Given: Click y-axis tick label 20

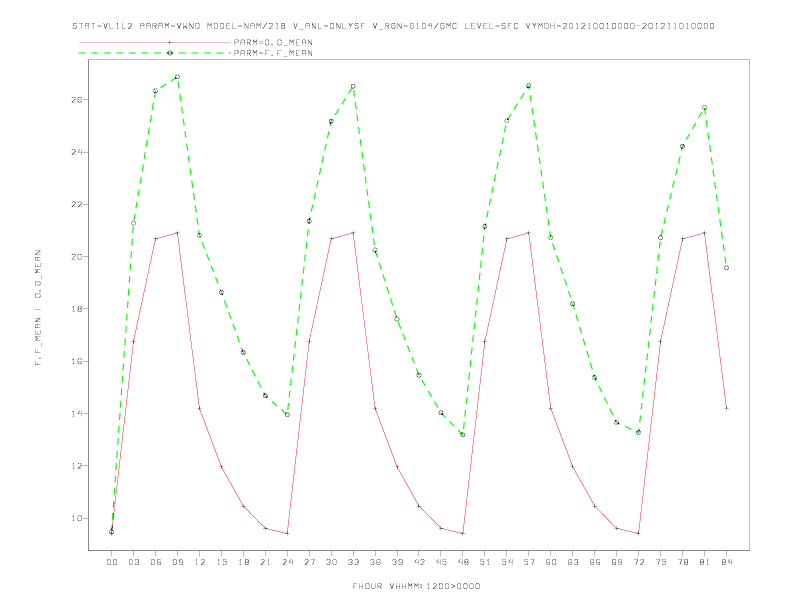Looking at the screenshot, I should point(76,257).
